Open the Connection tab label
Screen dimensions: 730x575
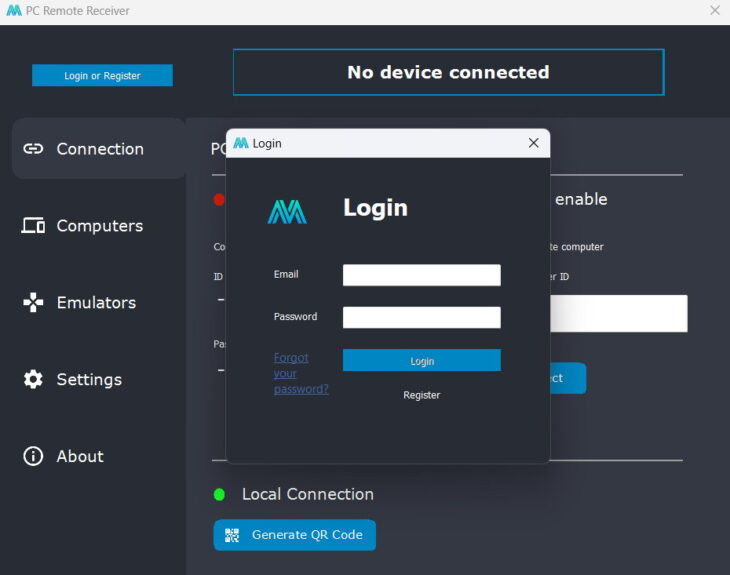pyautogui.click(x=100, y=149)
